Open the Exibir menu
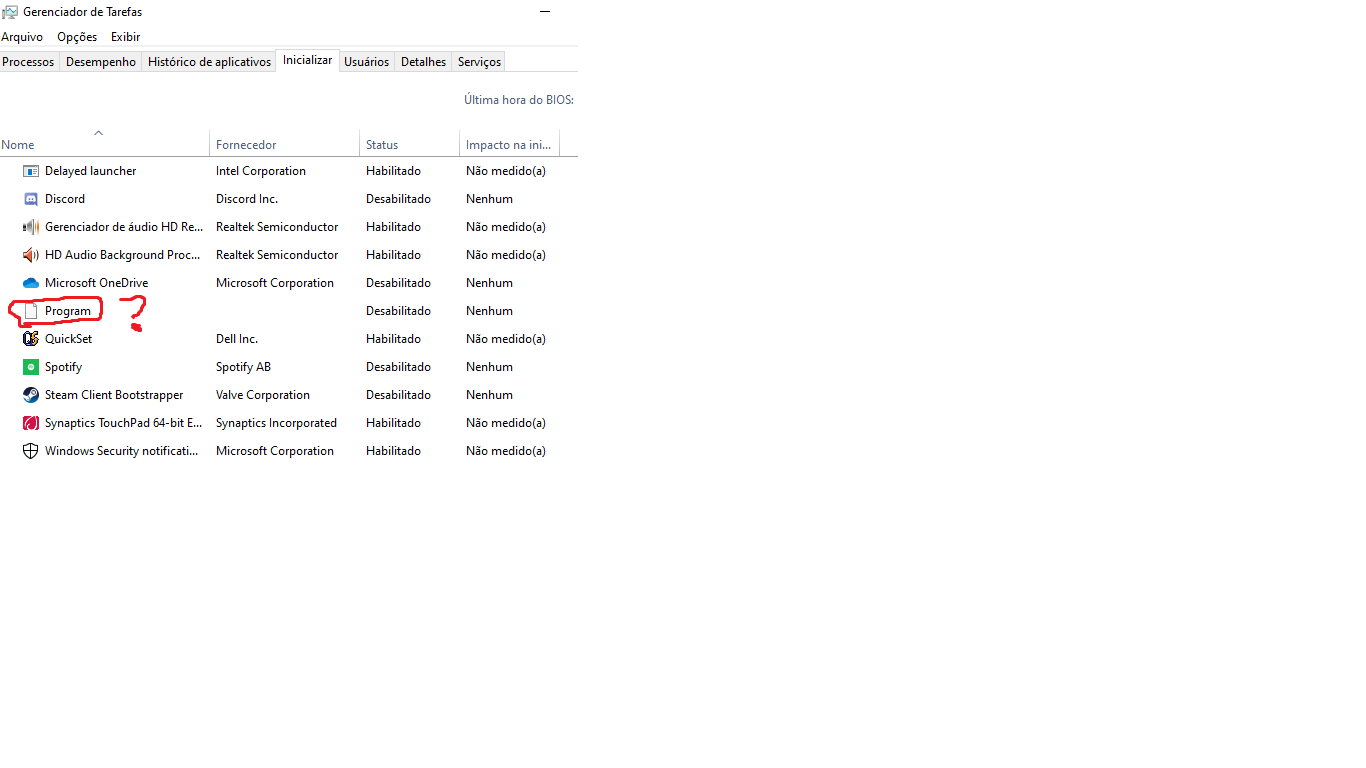This screenshot has width=1366, height=768. pyautogui.click(x=126, y=37)
